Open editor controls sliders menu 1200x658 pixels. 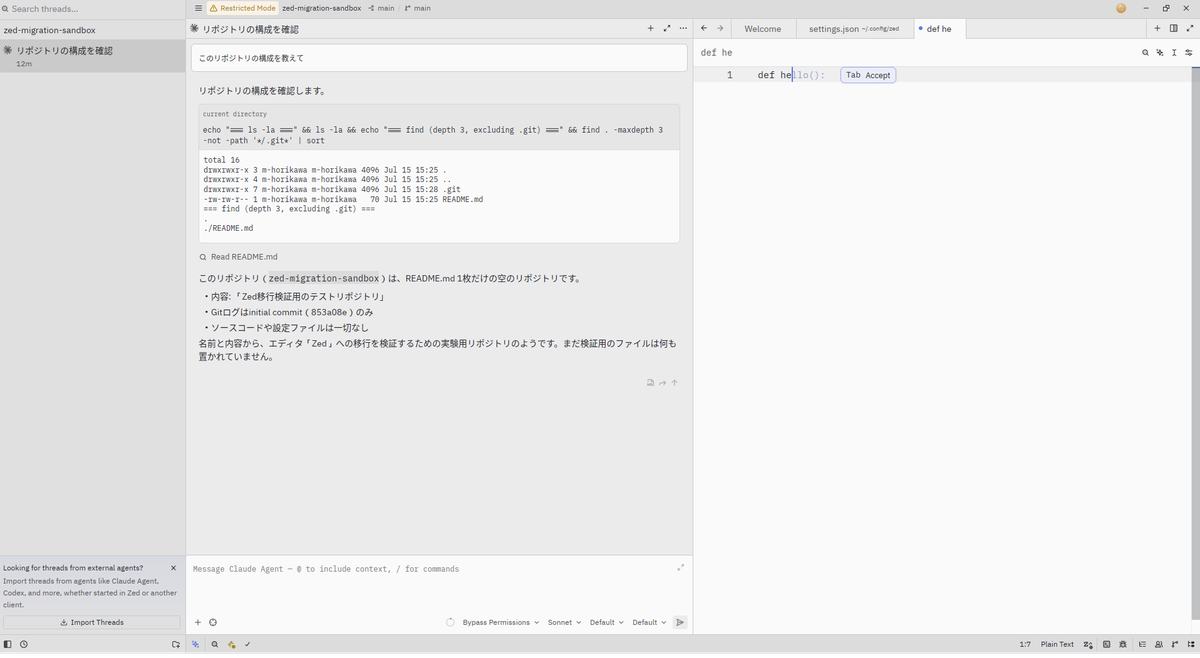pos(1189,53)
